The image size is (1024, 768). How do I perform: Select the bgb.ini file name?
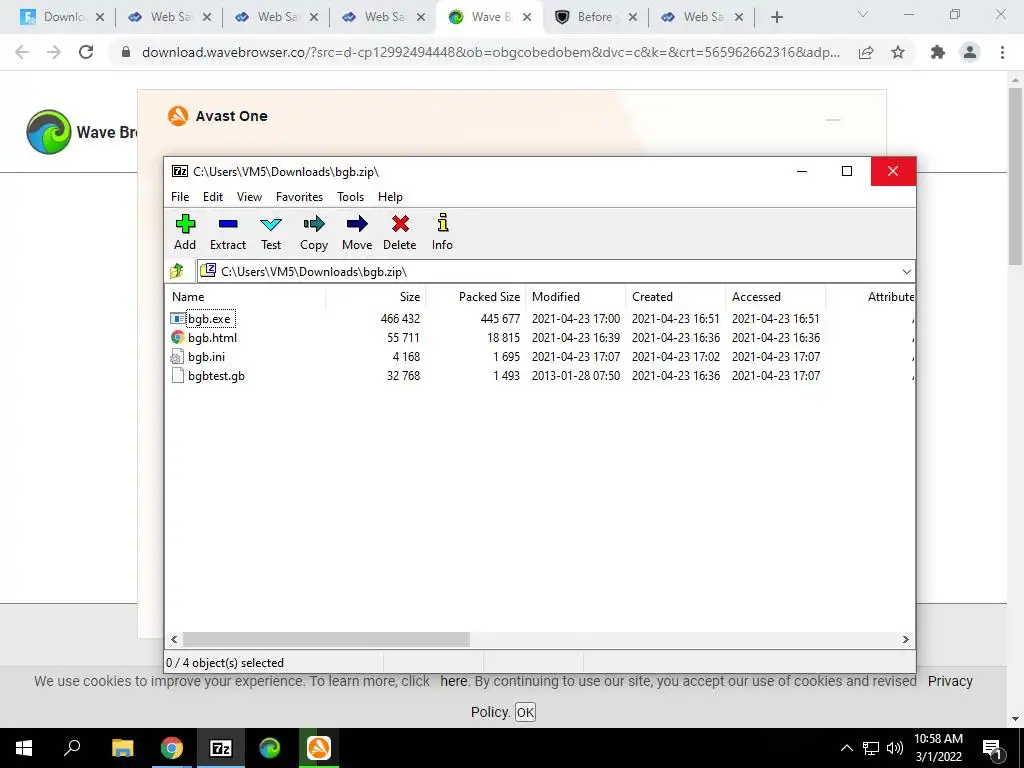(x=206, y=357)
